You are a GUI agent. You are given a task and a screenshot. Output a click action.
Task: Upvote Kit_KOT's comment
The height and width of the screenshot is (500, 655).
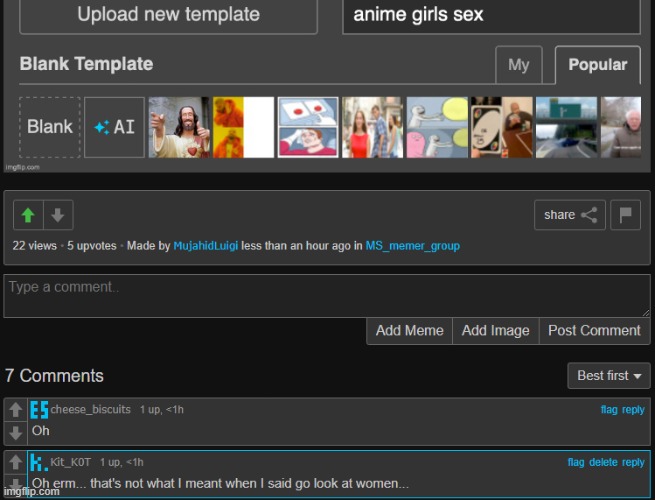(15, 463)
